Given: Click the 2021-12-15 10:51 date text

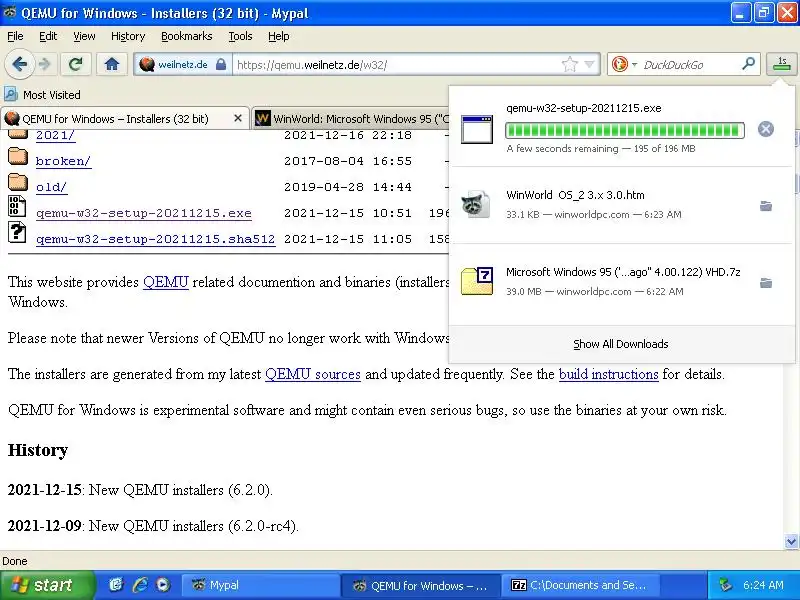Looking at the screenshot, I should pyautogui.click(x=347, y=213).
